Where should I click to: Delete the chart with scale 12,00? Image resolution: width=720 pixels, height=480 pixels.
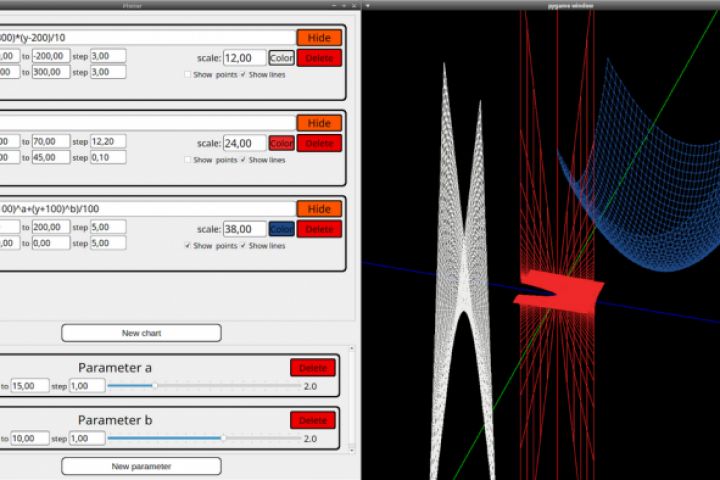[319, 58]
